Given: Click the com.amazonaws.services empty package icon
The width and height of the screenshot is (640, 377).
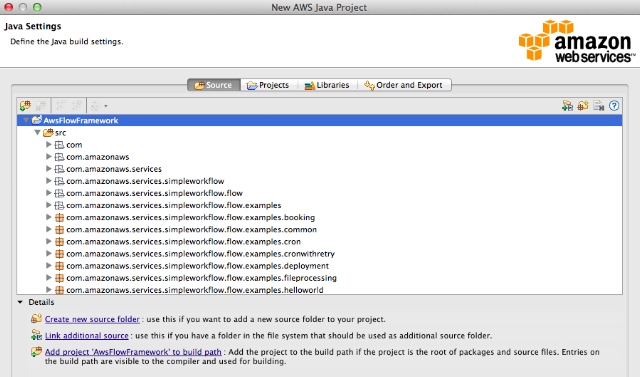Looking at the screenshot, I should 60,169.
